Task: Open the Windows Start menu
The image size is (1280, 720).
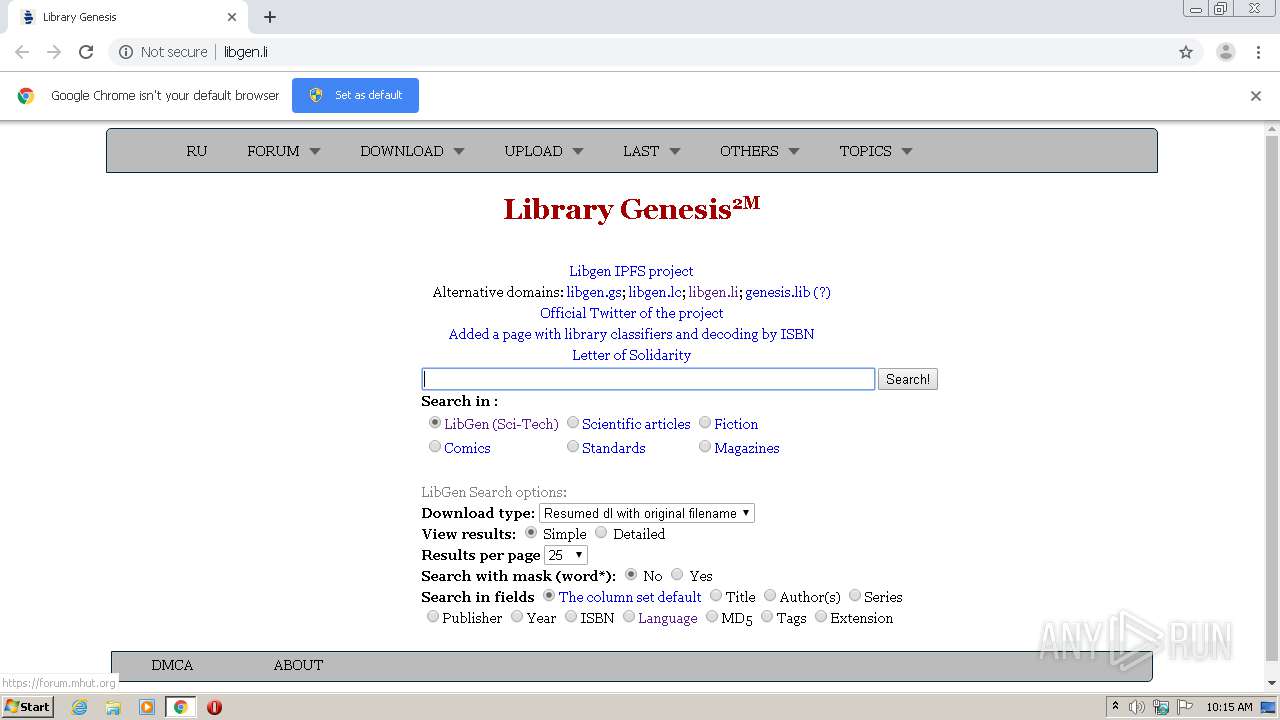Action: click(27, 706)
